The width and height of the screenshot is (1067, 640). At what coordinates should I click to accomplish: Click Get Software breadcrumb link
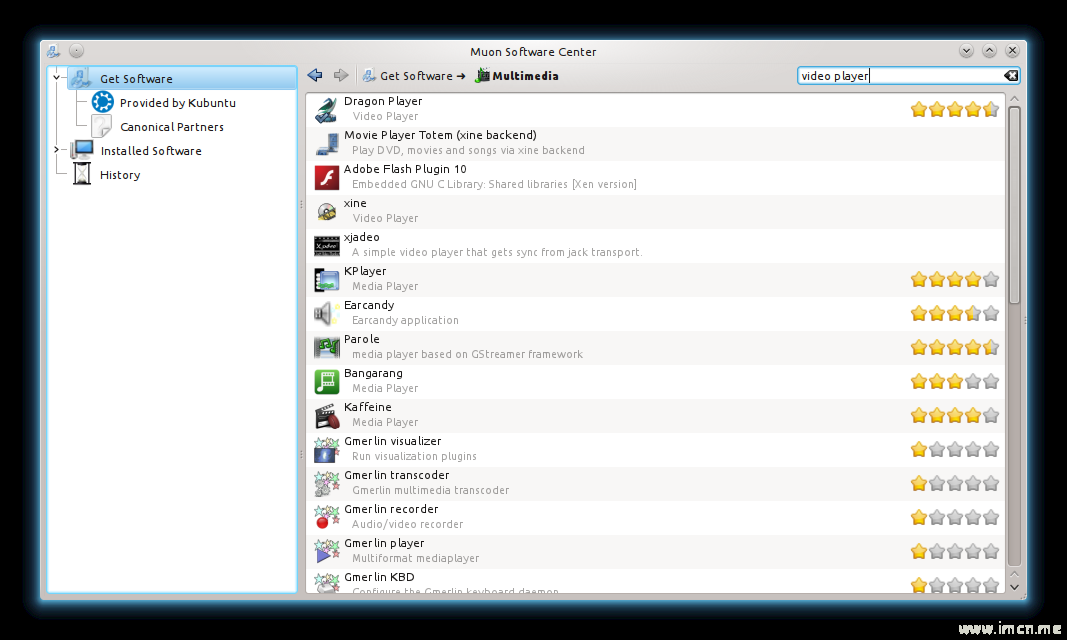(x=416, y=75)
